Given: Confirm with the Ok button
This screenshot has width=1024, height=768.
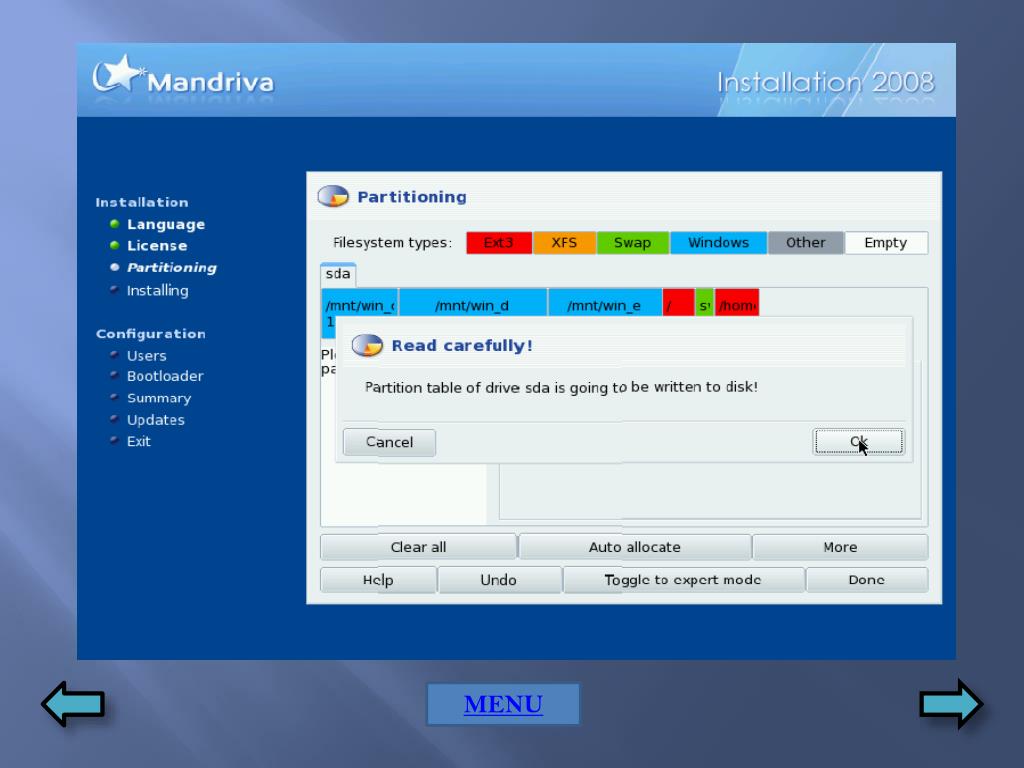Looking at the screenshot, I should (x=859, y=442).
